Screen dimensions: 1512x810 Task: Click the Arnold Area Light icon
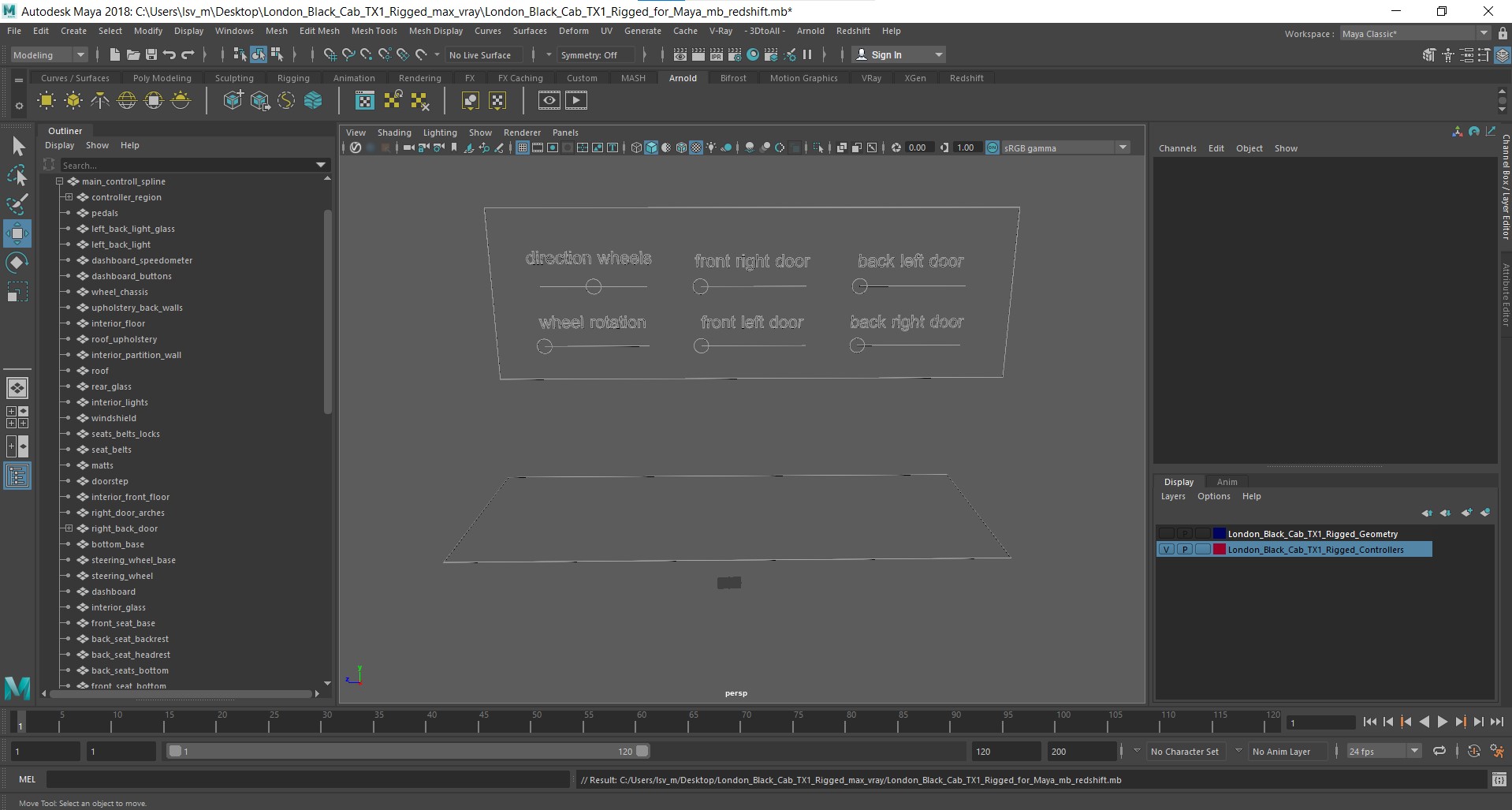47,100
